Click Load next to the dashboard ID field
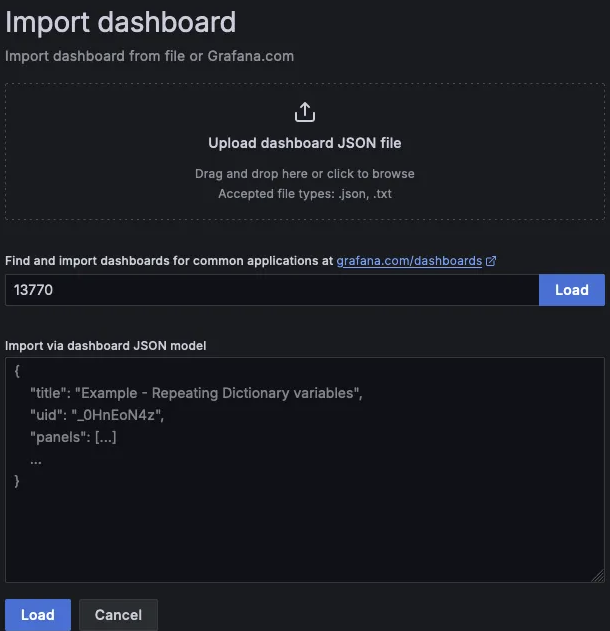 tap(572, 290)
